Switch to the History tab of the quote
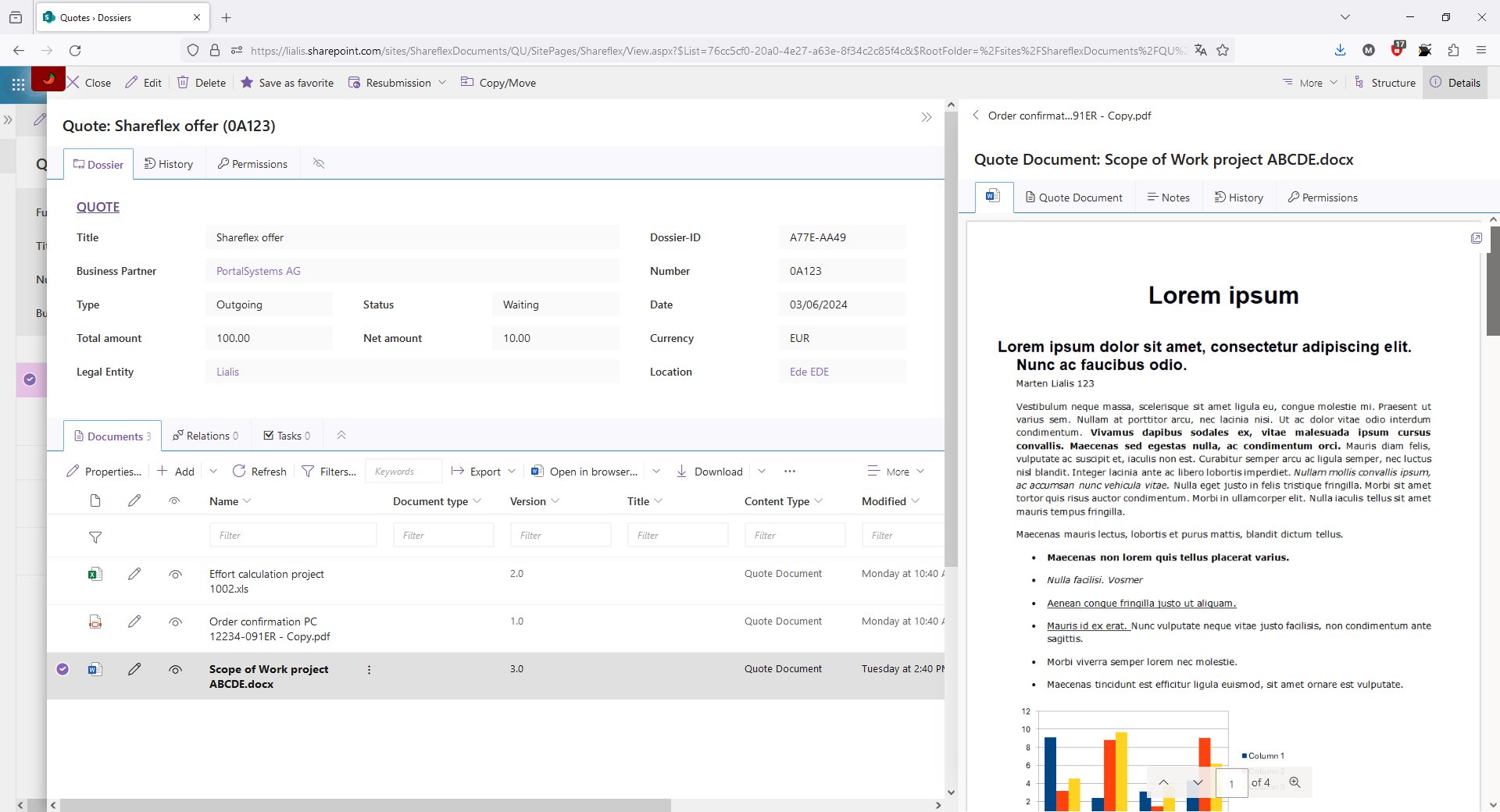This screenshot has width=1500, height=812. coord(169,163)
